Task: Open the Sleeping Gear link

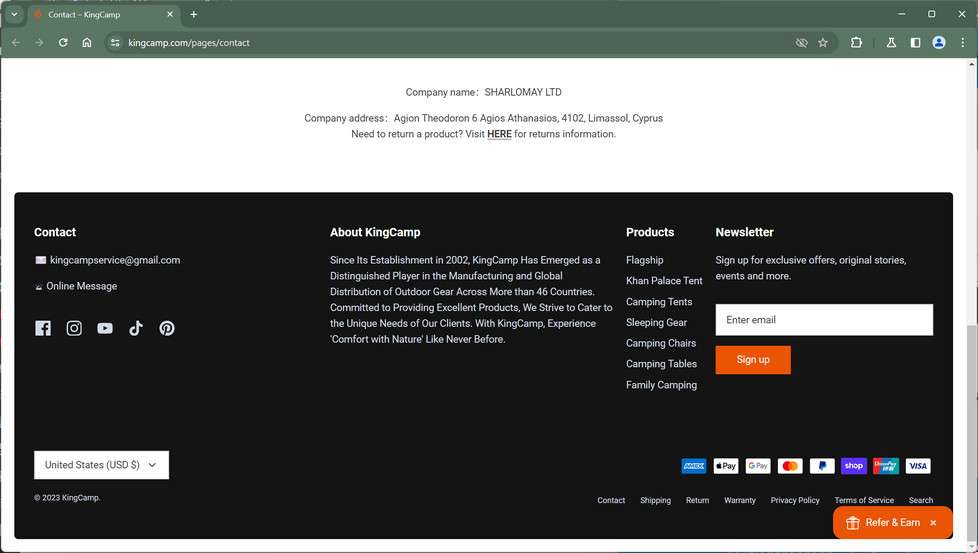Action: pyautogui.click(x=656, y=322)
